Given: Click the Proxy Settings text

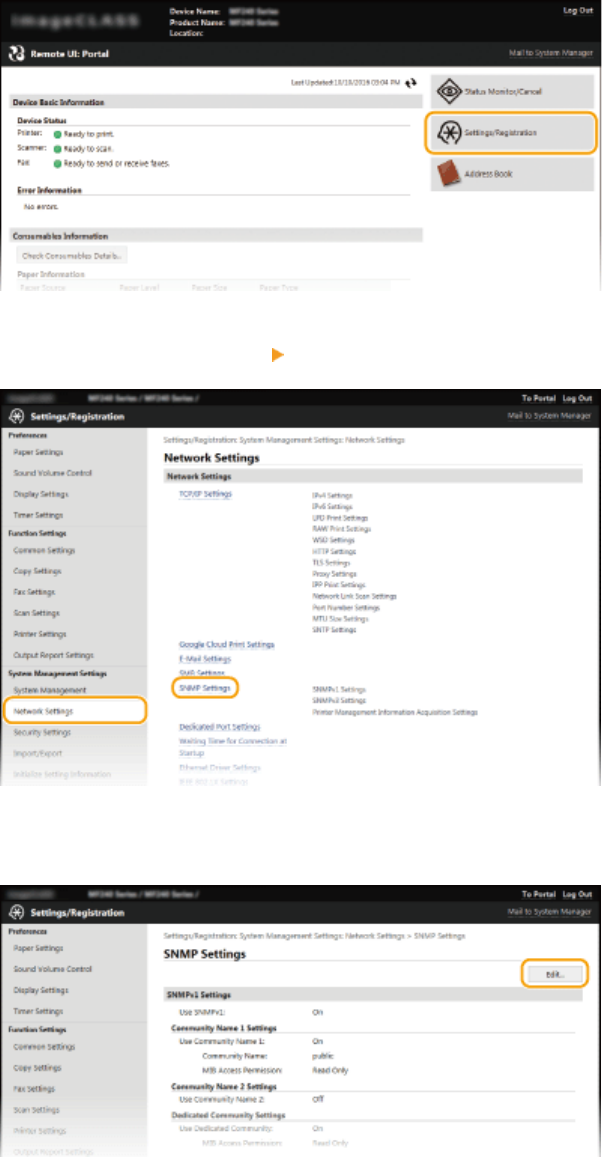Looking at the screenshot, I should point(334,573).
